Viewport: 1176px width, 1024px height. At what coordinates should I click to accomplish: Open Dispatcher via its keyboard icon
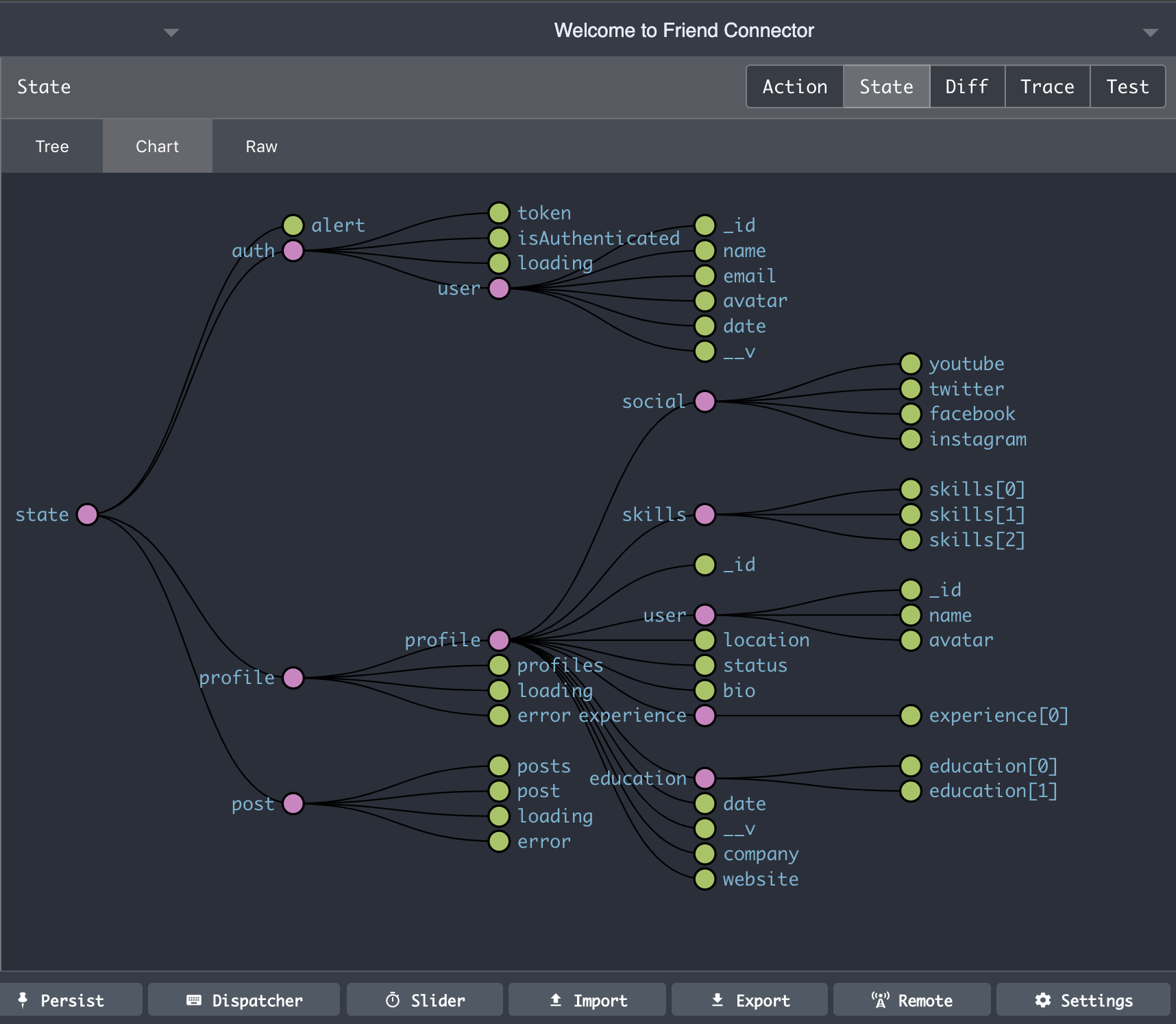click(x=194, y=1000)
